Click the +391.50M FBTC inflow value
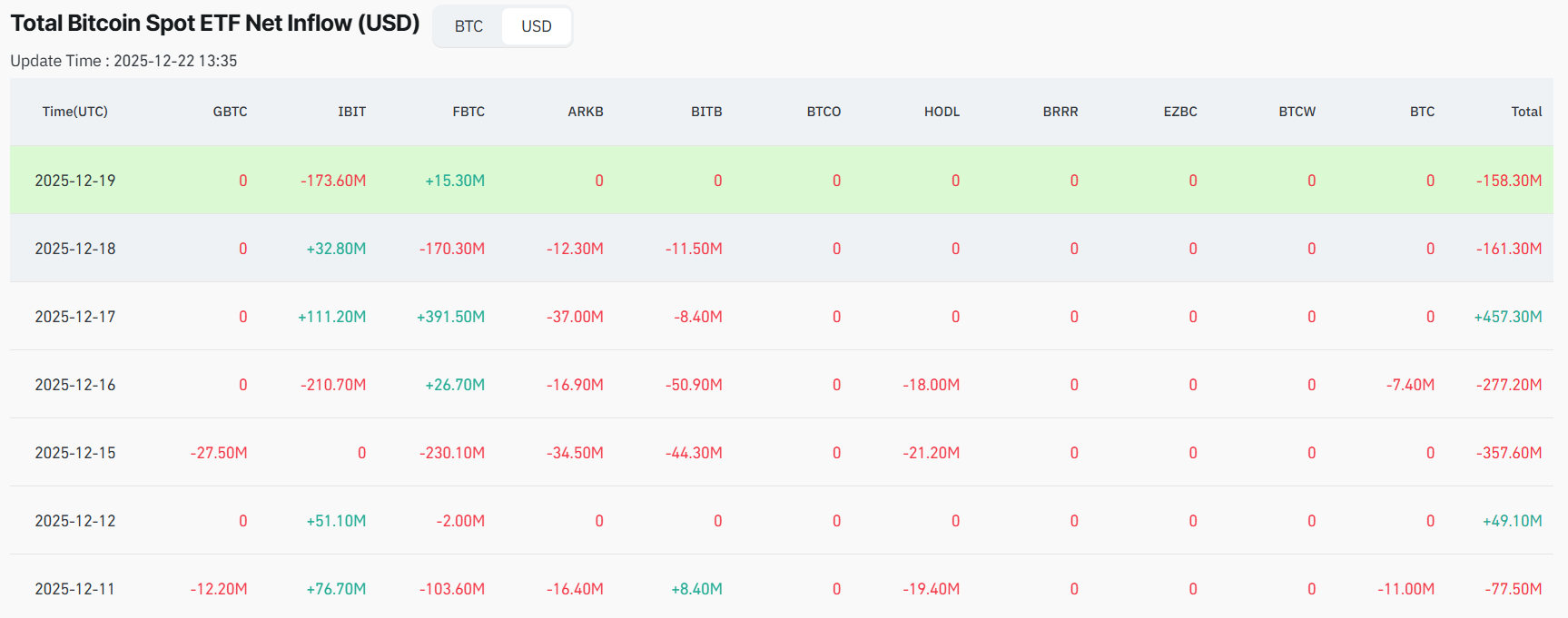Viewport: 1568px width, 618px height. (x=450, y=317)
